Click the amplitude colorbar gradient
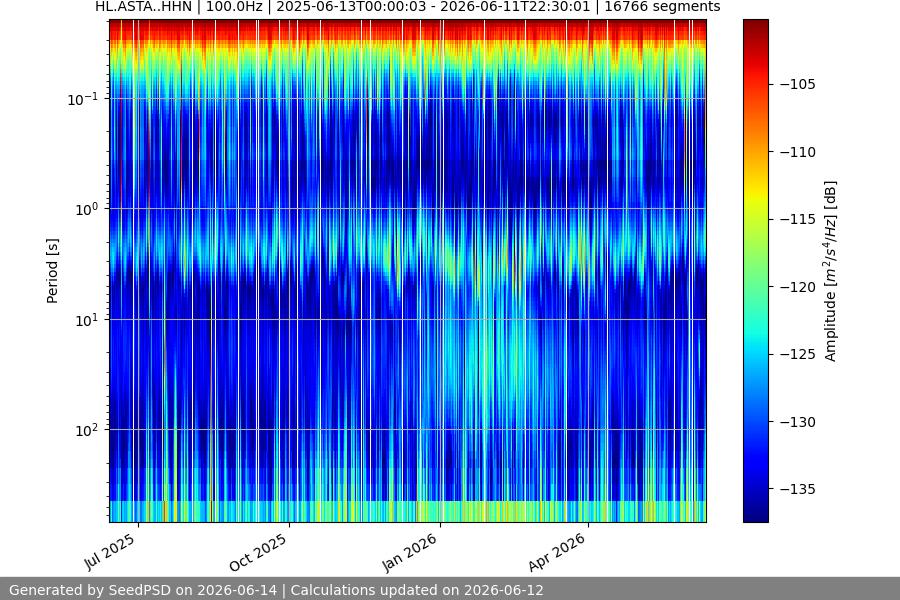Screen dimensions: 900x600 pos(755,271)
